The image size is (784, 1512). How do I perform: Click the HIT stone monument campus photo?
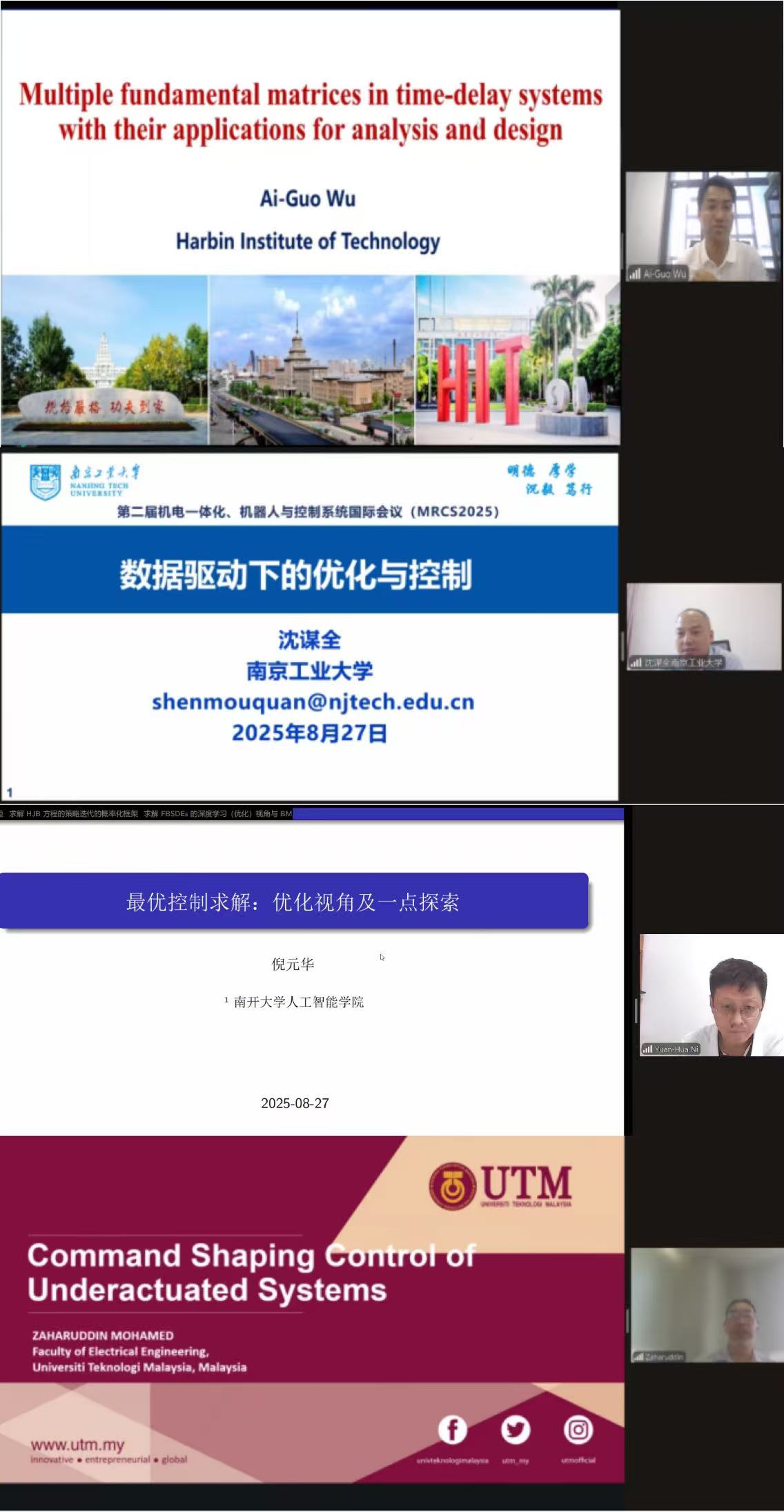tap(104, 360)
